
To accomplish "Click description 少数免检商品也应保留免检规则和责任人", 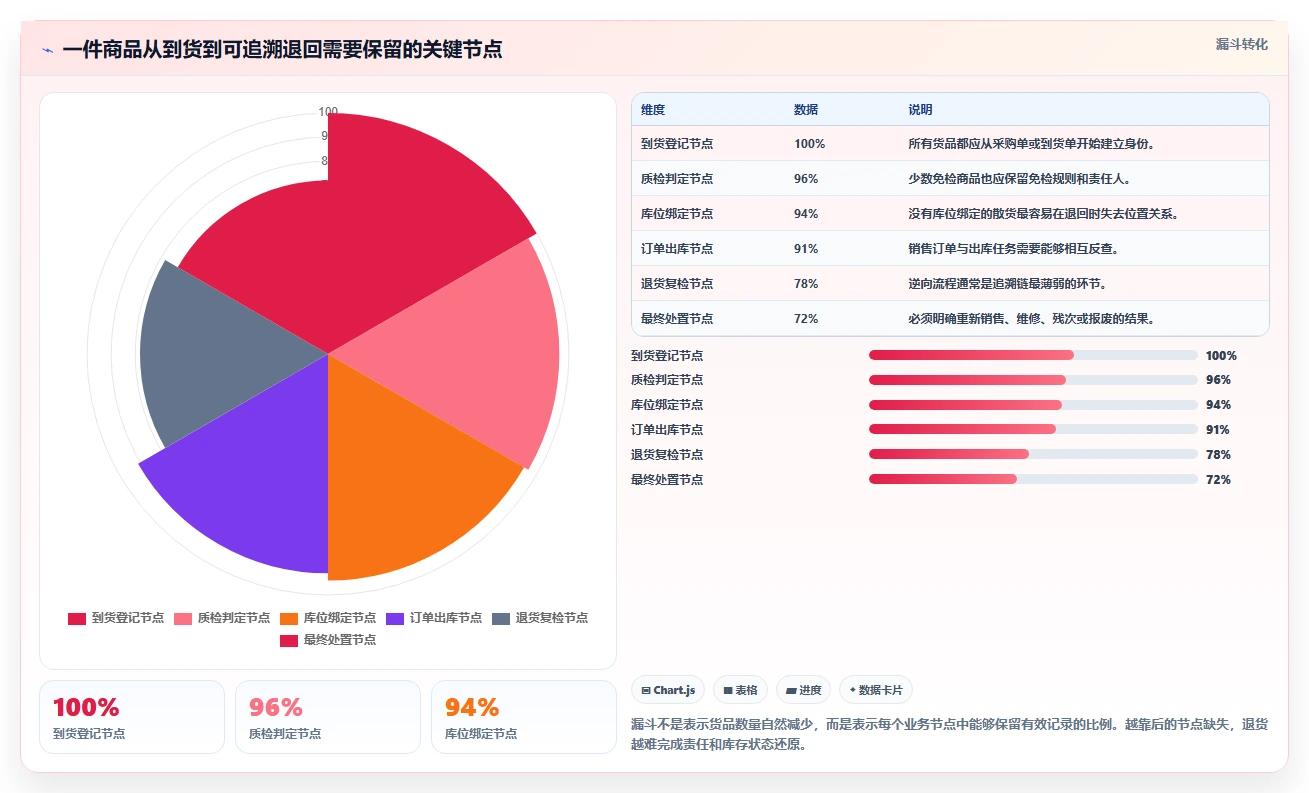I will pyautogui.click(x=1019, y=179).
